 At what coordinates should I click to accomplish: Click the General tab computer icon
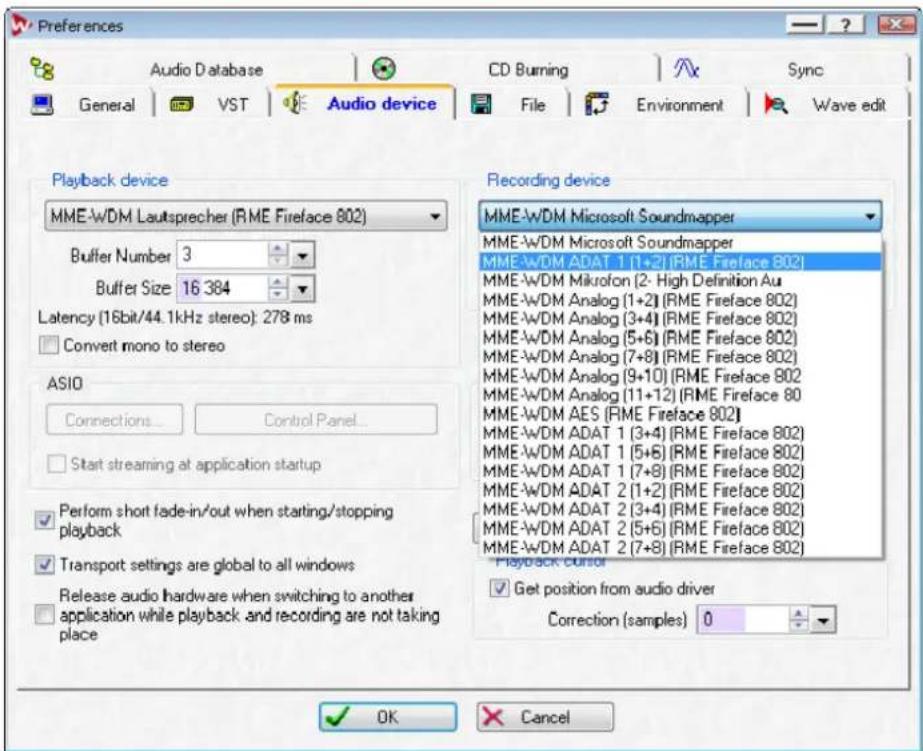pos(42,105)
